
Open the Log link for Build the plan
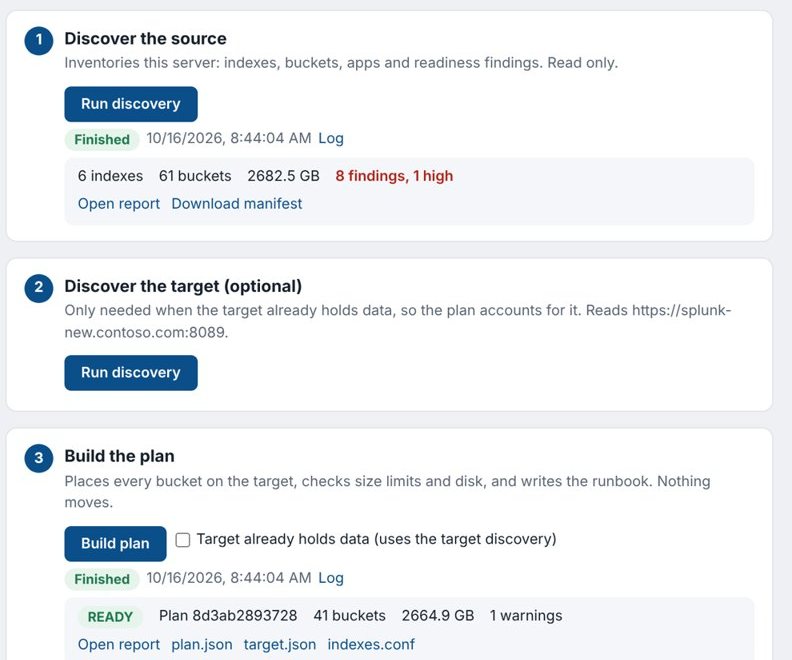click(x=331, y=578)
